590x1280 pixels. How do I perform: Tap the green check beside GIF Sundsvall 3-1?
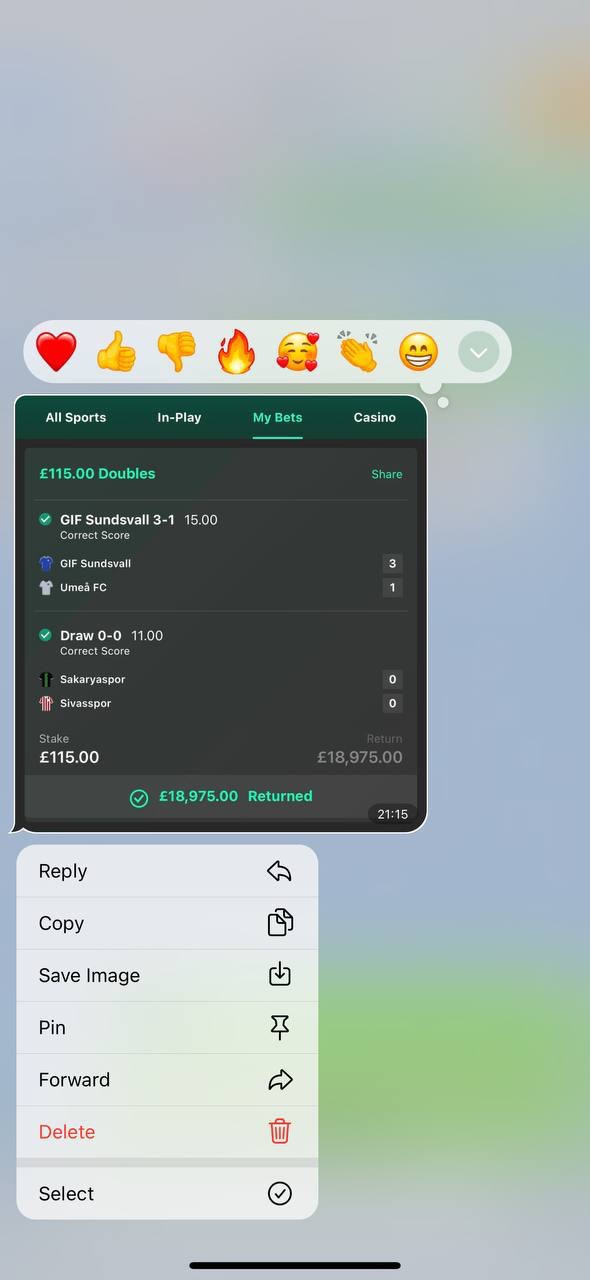click(x=45, y=519)
